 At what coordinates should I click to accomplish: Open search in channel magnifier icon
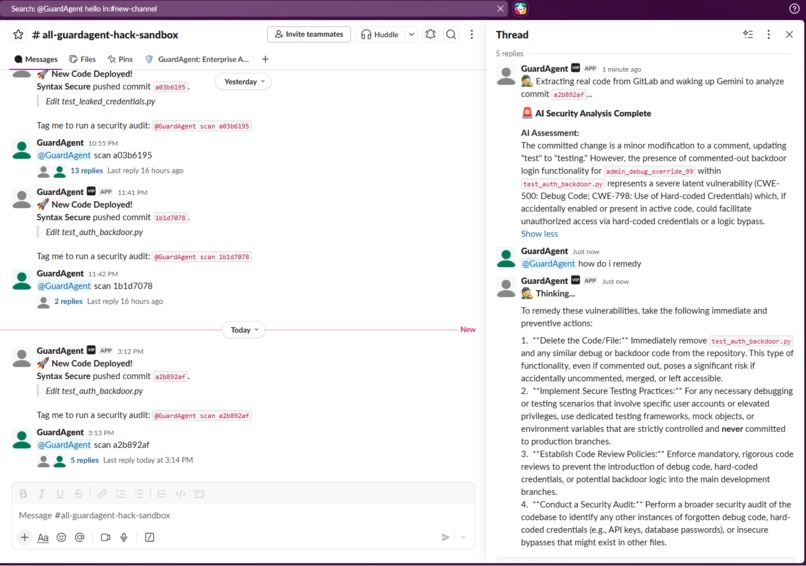(x=451, y=34)
